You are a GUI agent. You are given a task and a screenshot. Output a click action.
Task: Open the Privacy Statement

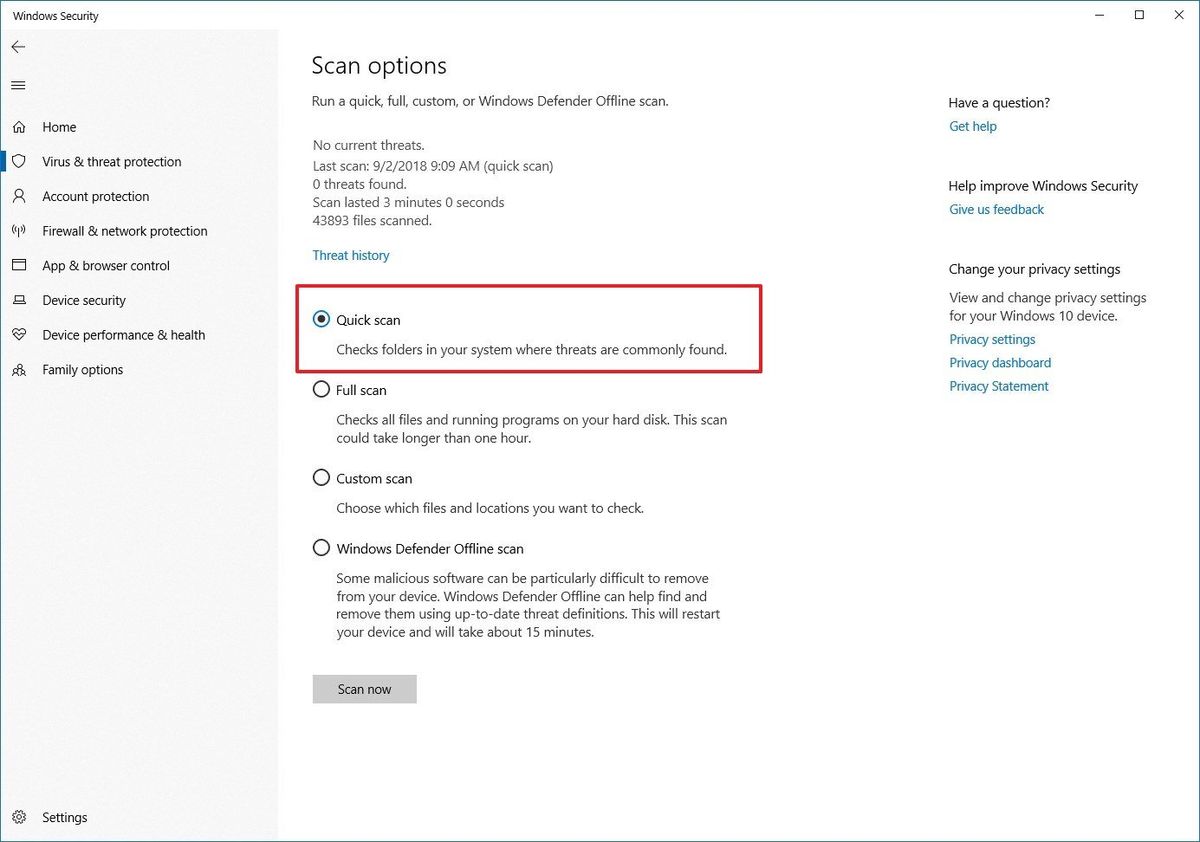[998, 385]
